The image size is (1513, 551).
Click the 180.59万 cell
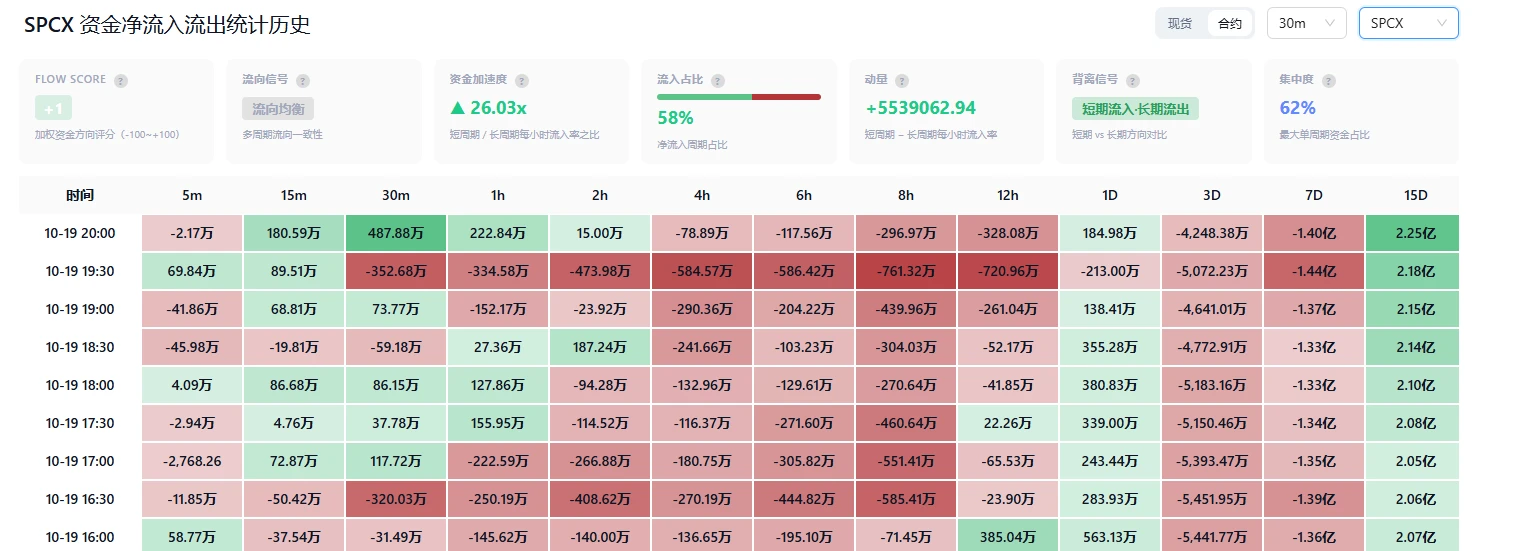pyautogui.click(x=294, y=233)
